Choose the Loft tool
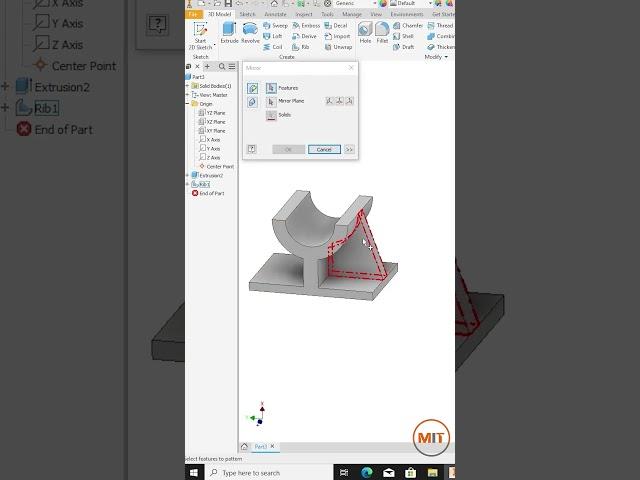This screenshot has height=480, width=640. pyautogui.click(x=273, y=36)
